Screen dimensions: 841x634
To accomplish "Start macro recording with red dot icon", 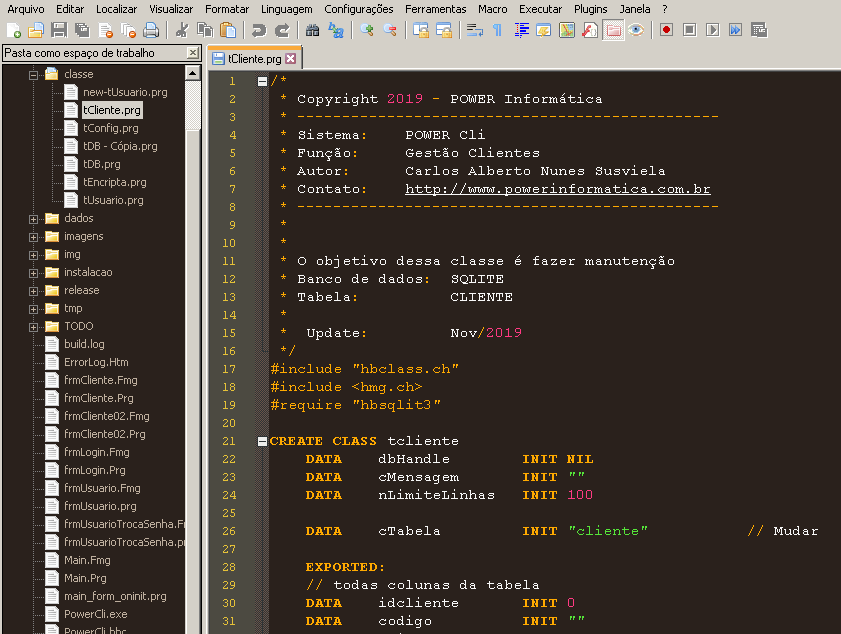I will point(666,30).
